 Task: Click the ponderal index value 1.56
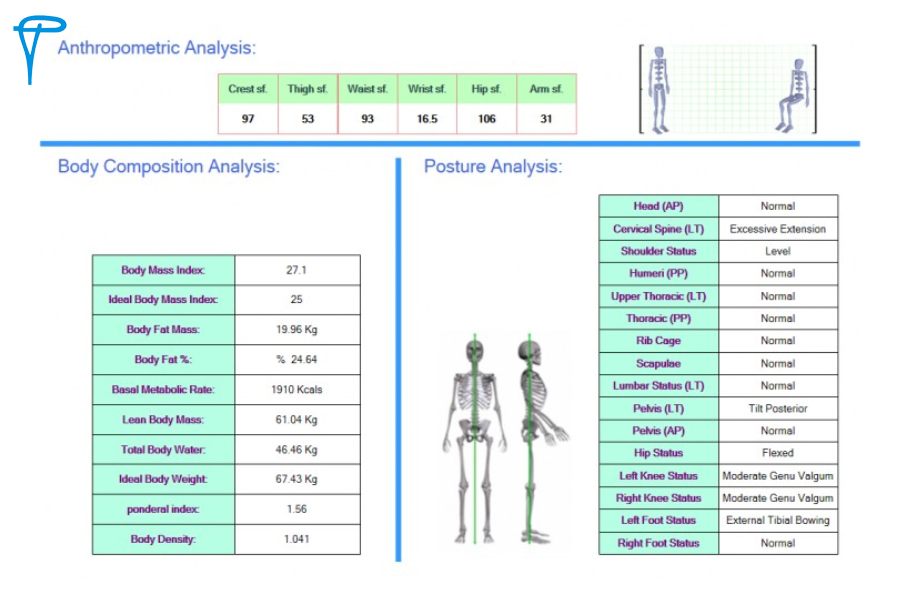297,509
